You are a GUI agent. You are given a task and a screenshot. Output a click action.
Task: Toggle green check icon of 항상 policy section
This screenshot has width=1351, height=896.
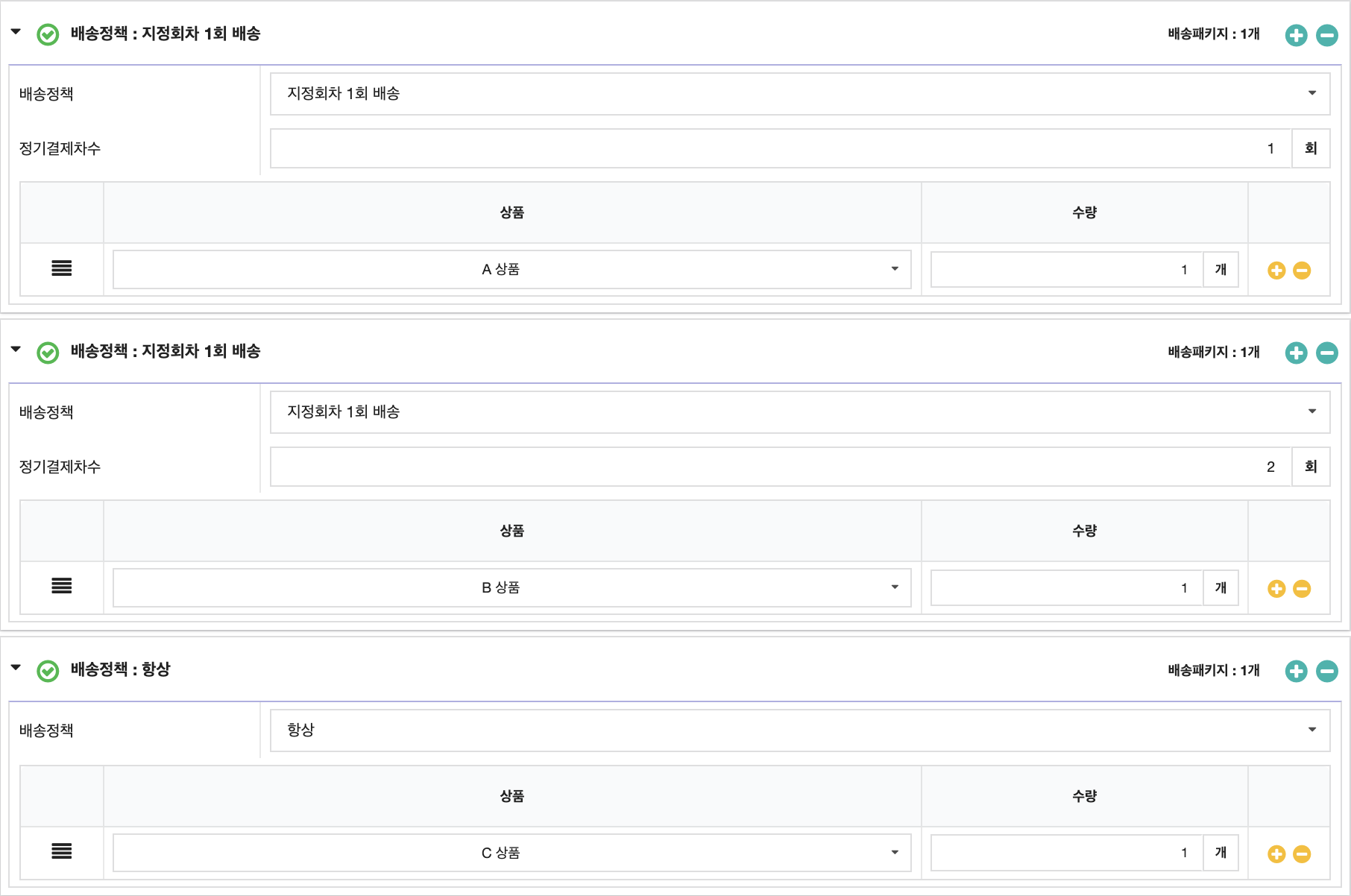48,671
